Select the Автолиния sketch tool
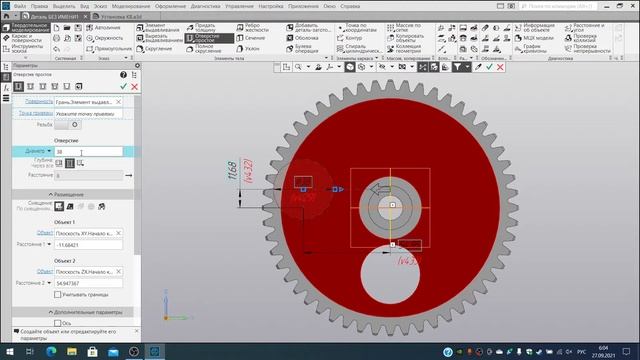640x360 pixels. 103,28
